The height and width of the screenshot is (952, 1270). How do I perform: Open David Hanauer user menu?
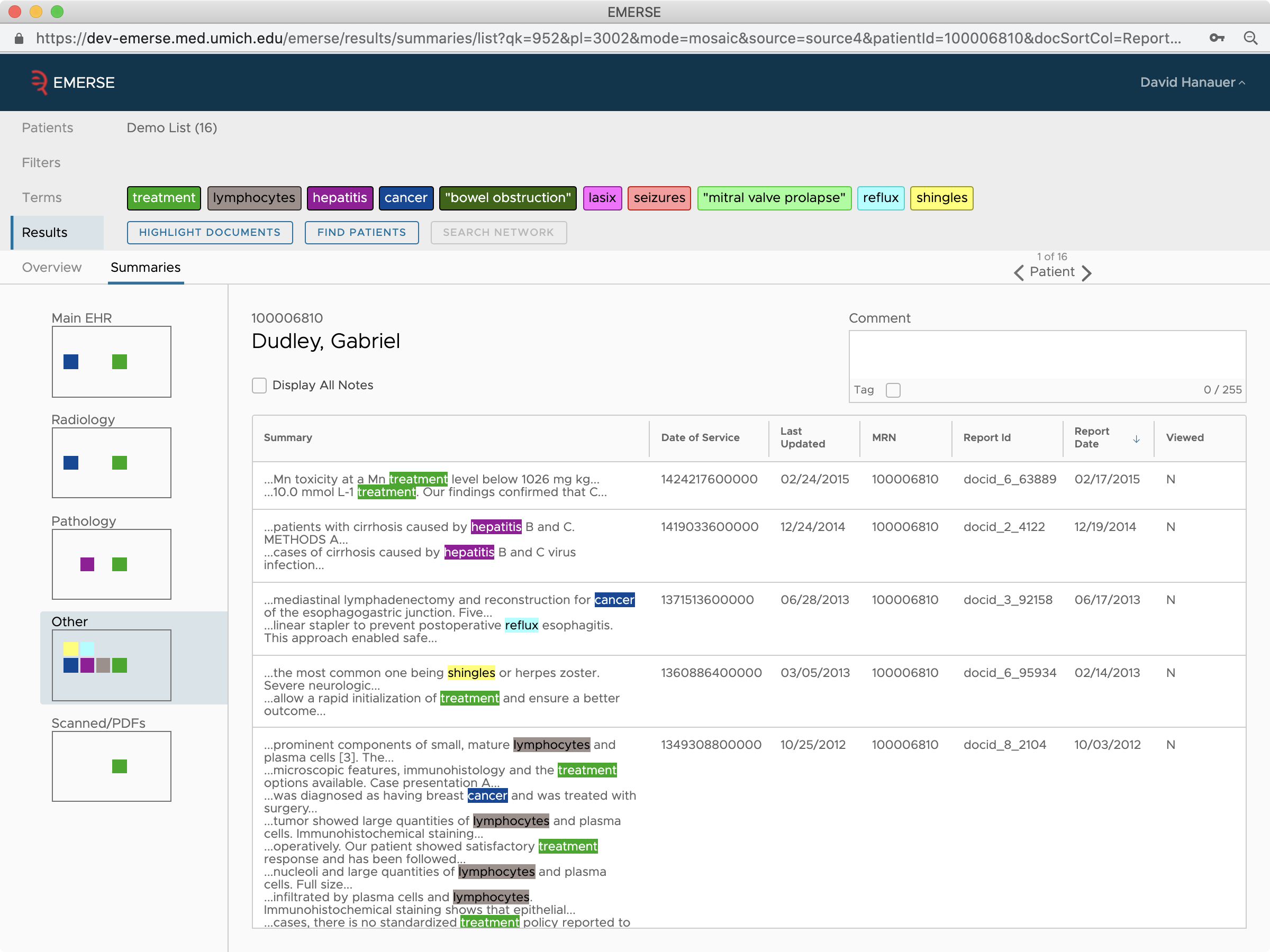[x=1193, y=82]
